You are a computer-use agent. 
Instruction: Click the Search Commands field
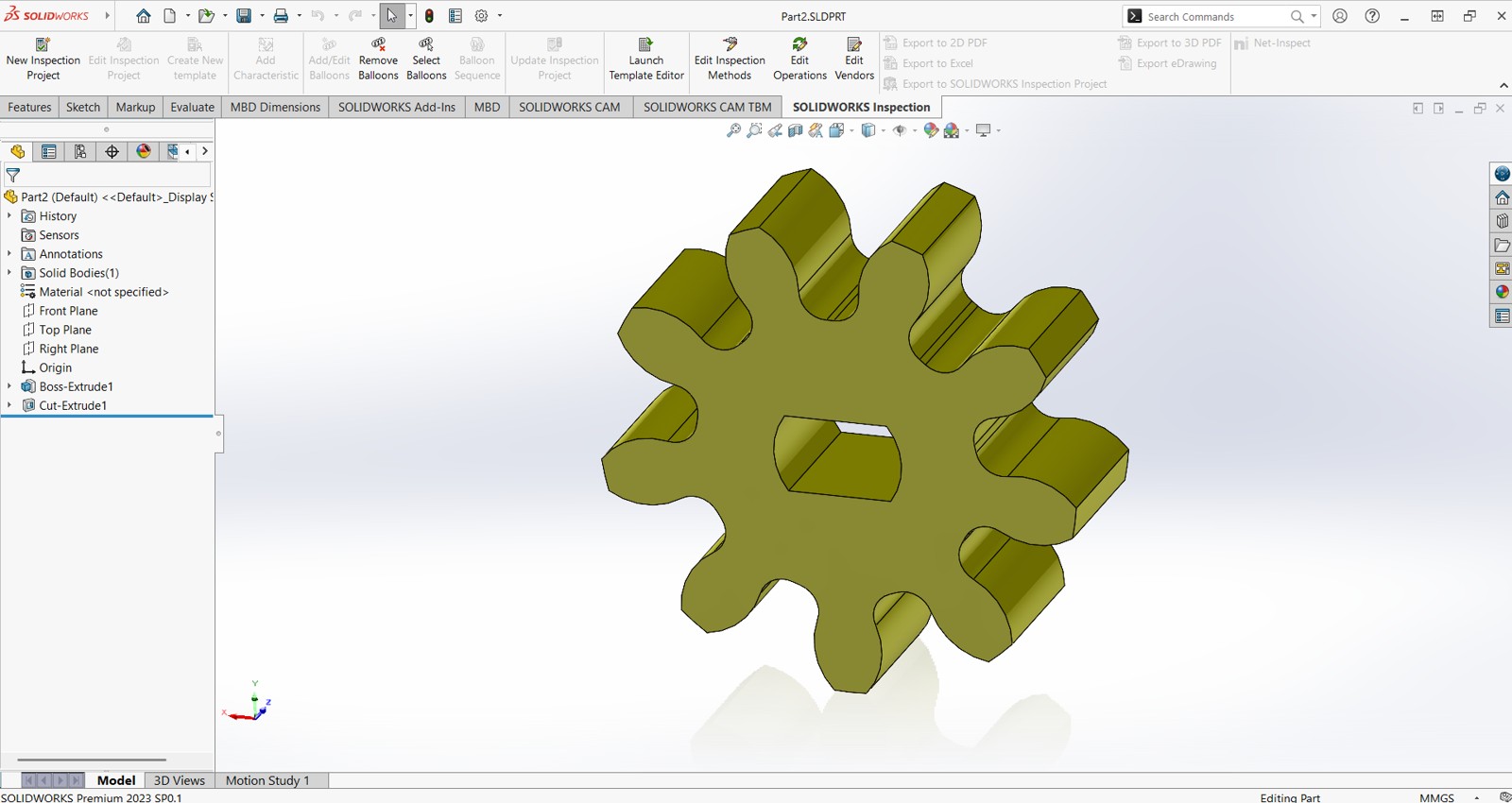click(x=1216, y=16)
